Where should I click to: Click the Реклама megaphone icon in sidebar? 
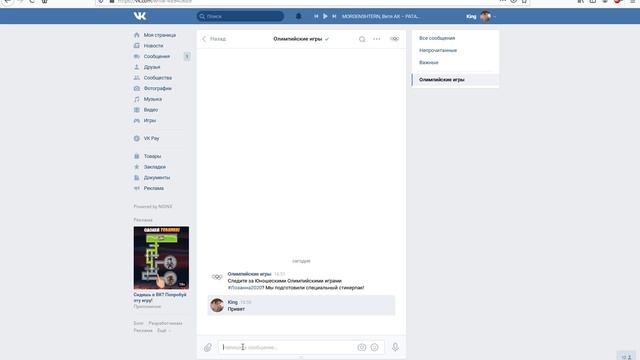137,188
